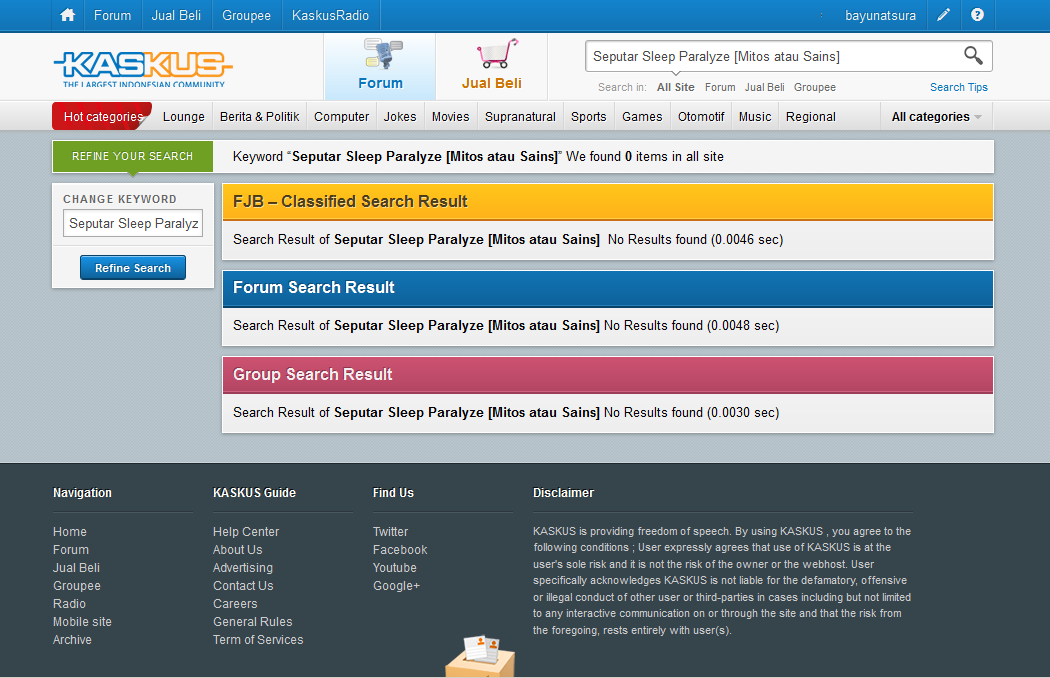Set search scope to Jual Beli
The width and height of the screenshot is (1050, 678).
(x=764, y=87)
